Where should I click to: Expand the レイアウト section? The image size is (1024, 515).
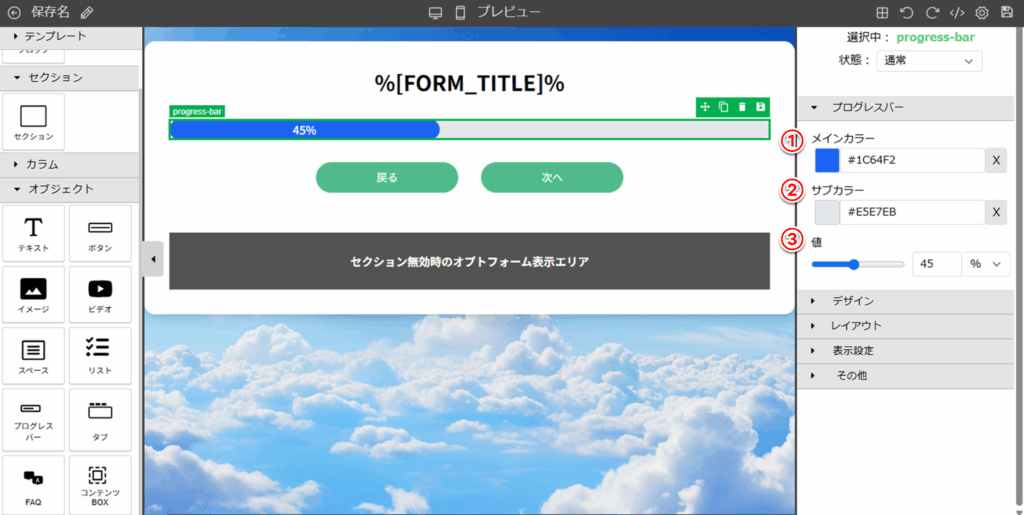point(855,326)
